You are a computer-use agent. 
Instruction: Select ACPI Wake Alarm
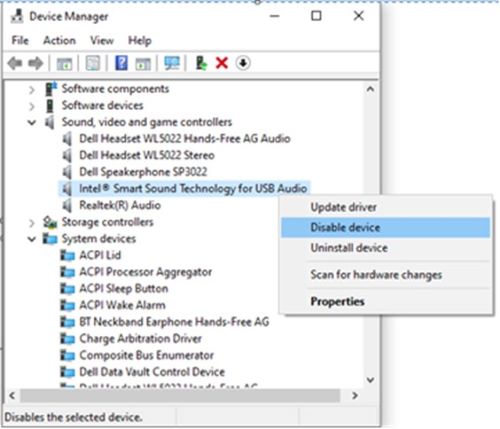pos(122,305)
